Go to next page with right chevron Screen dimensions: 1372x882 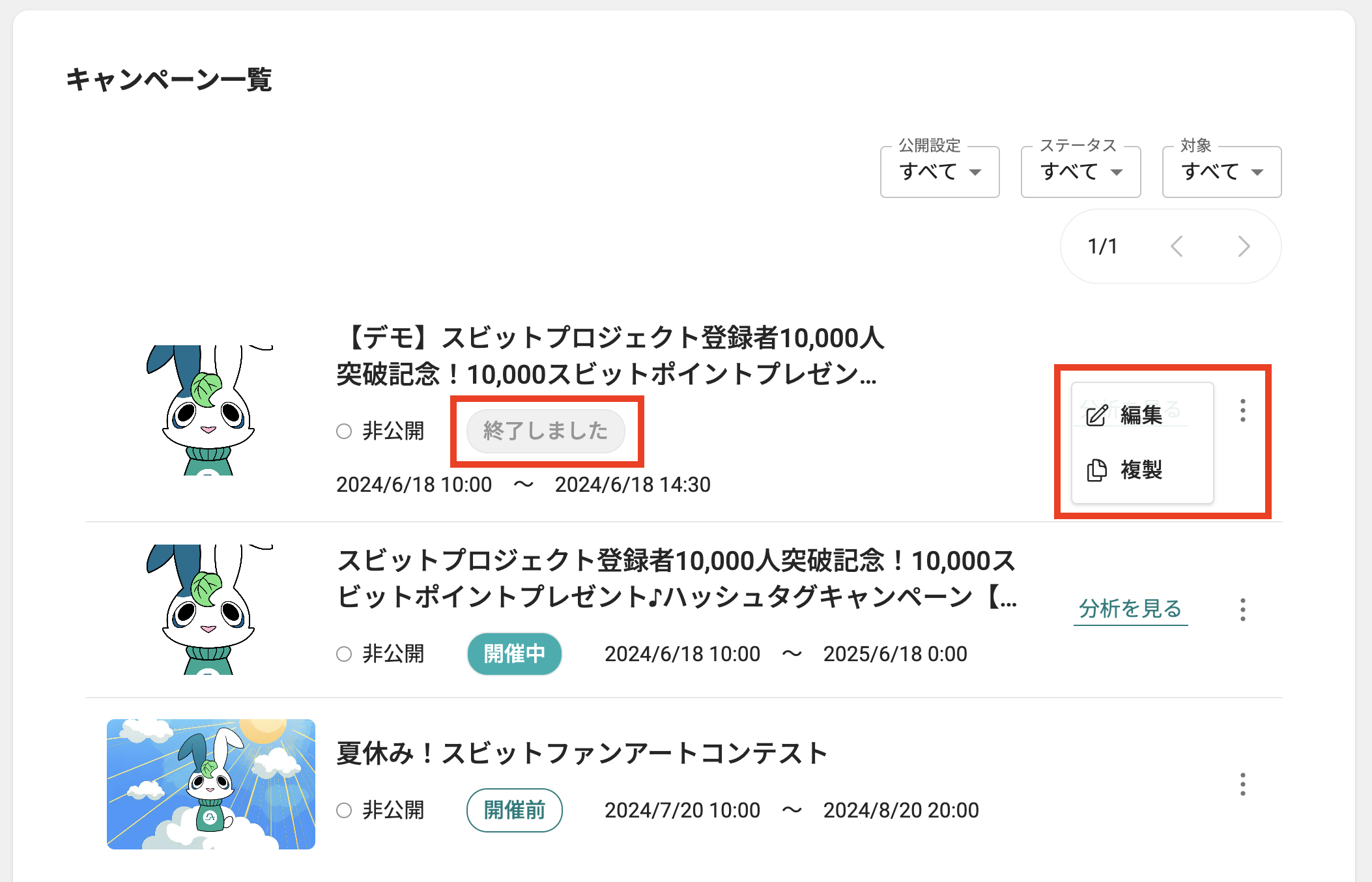tap(1244, 246)
